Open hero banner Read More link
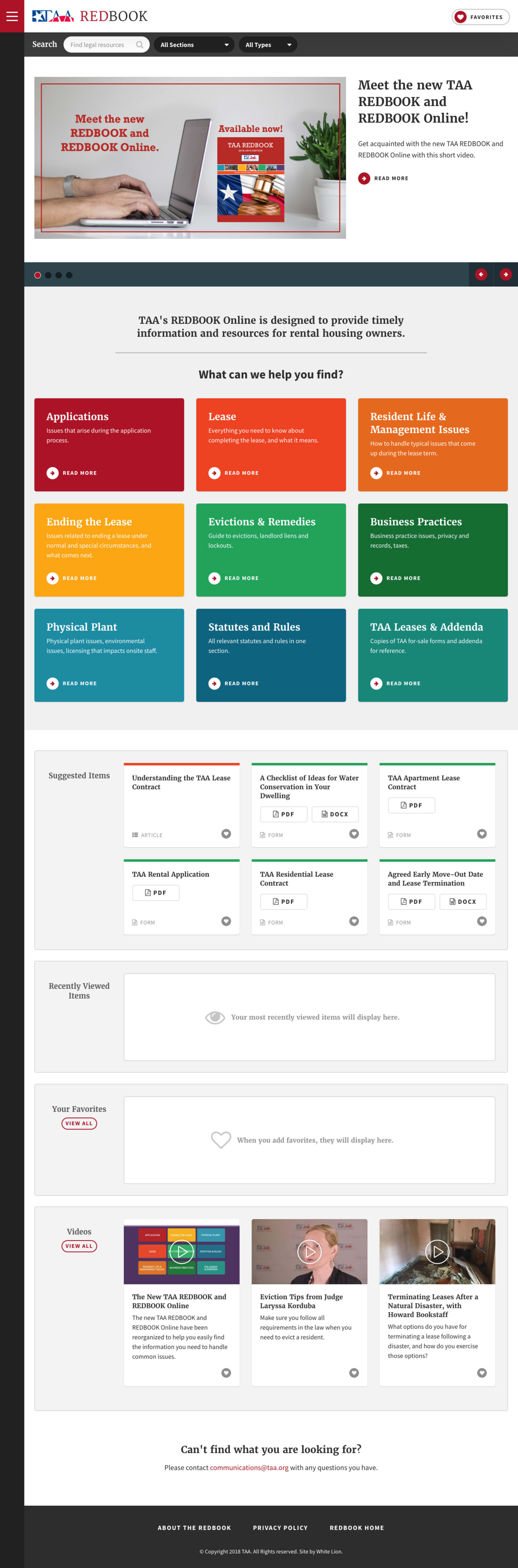 click(383, 178)
